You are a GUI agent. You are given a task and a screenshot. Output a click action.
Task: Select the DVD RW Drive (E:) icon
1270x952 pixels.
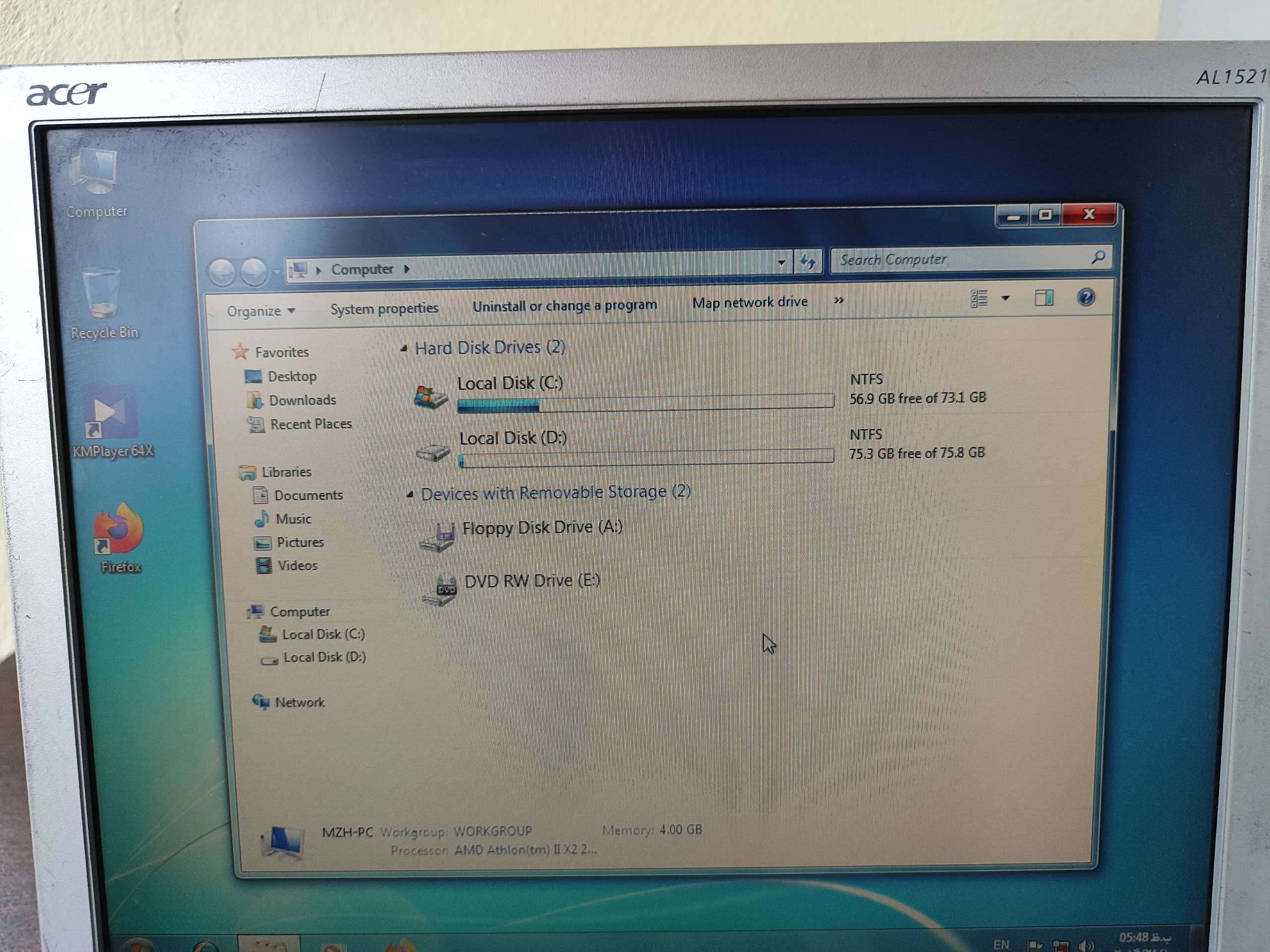click(x=440, y=590)
